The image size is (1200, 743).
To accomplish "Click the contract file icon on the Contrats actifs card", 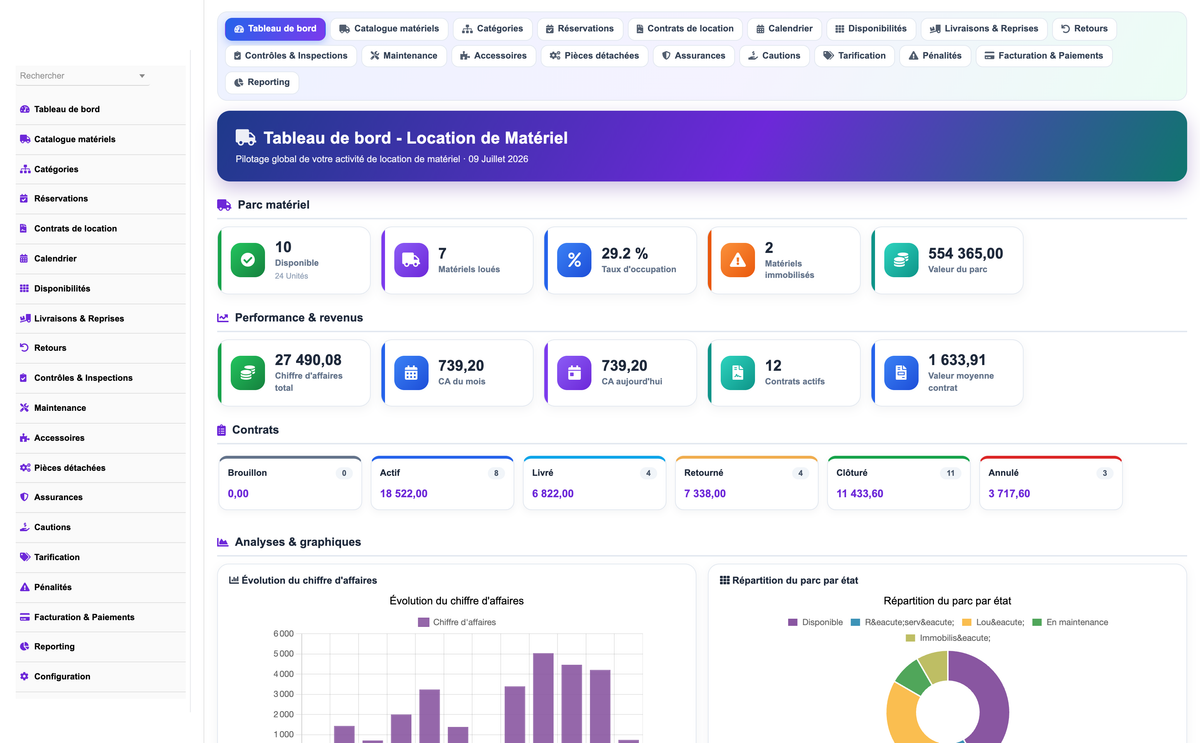I will (738, 373).
